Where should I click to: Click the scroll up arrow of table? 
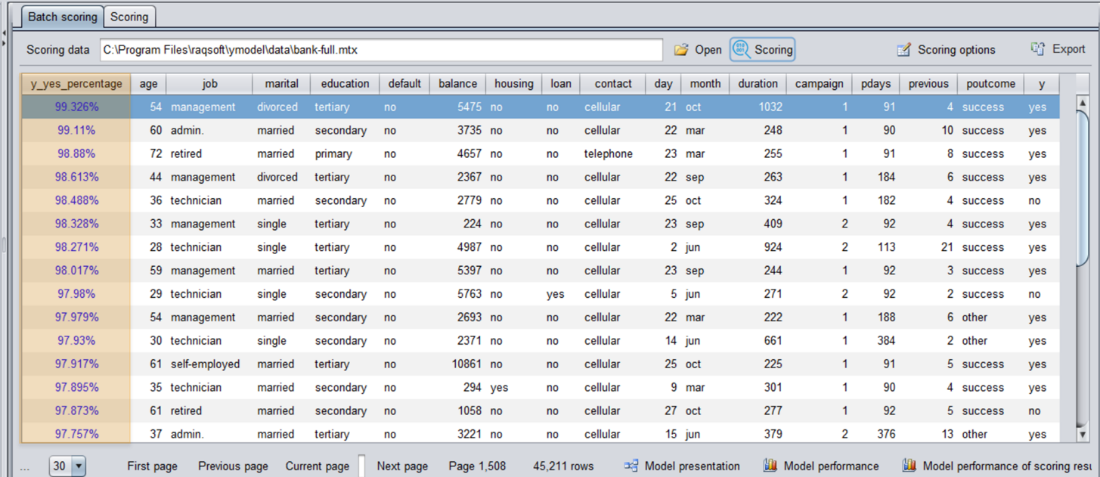pos(1081,103)
